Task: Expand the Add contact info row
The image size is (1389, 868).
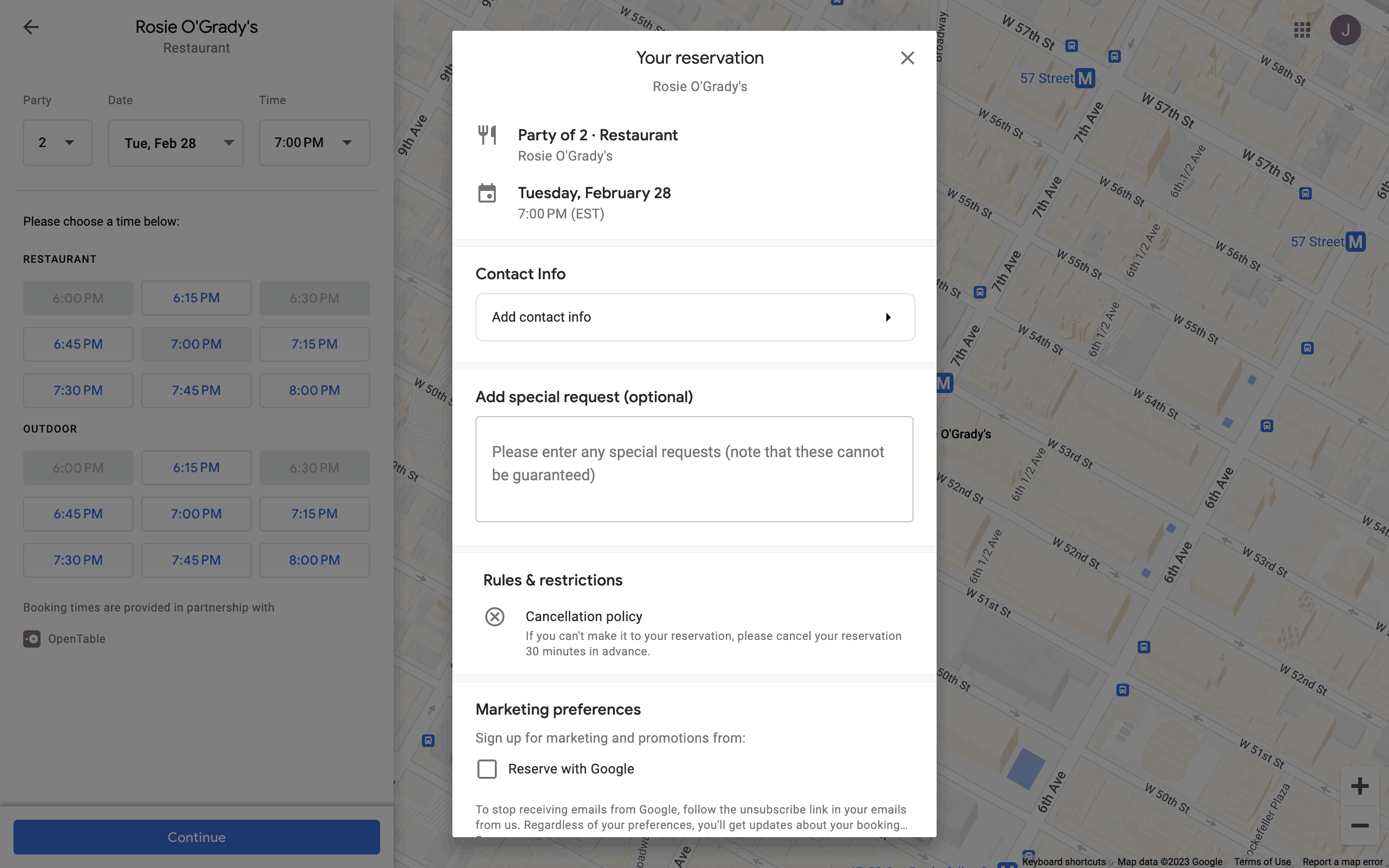Action: click(x=694, y=317)
